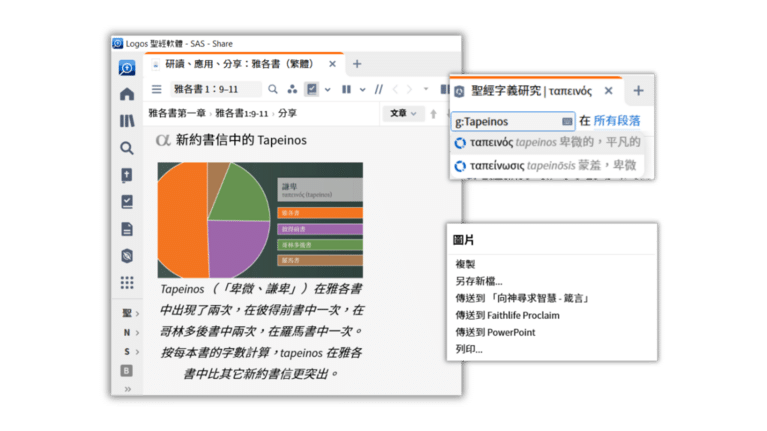The height and width of the screenshot is (431, 767).
Task: Open Search from the left sidebar magnifier
Action: click(x=127, y=148)
